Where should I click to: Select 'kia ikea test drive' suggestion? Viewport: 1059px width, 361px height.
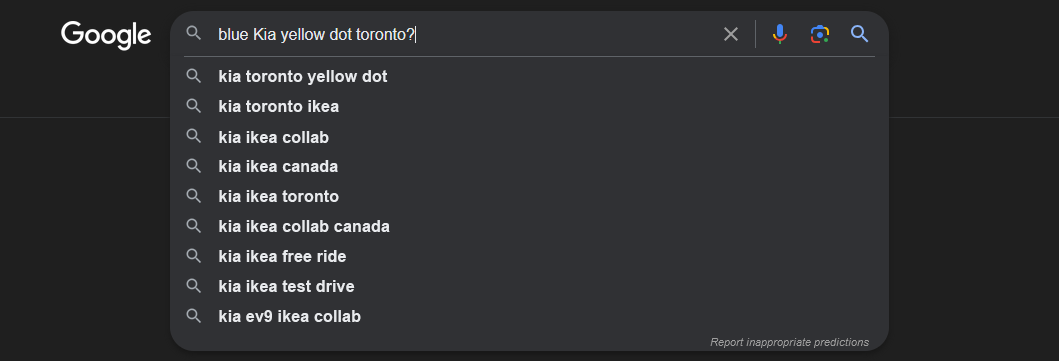coord(530,286)
